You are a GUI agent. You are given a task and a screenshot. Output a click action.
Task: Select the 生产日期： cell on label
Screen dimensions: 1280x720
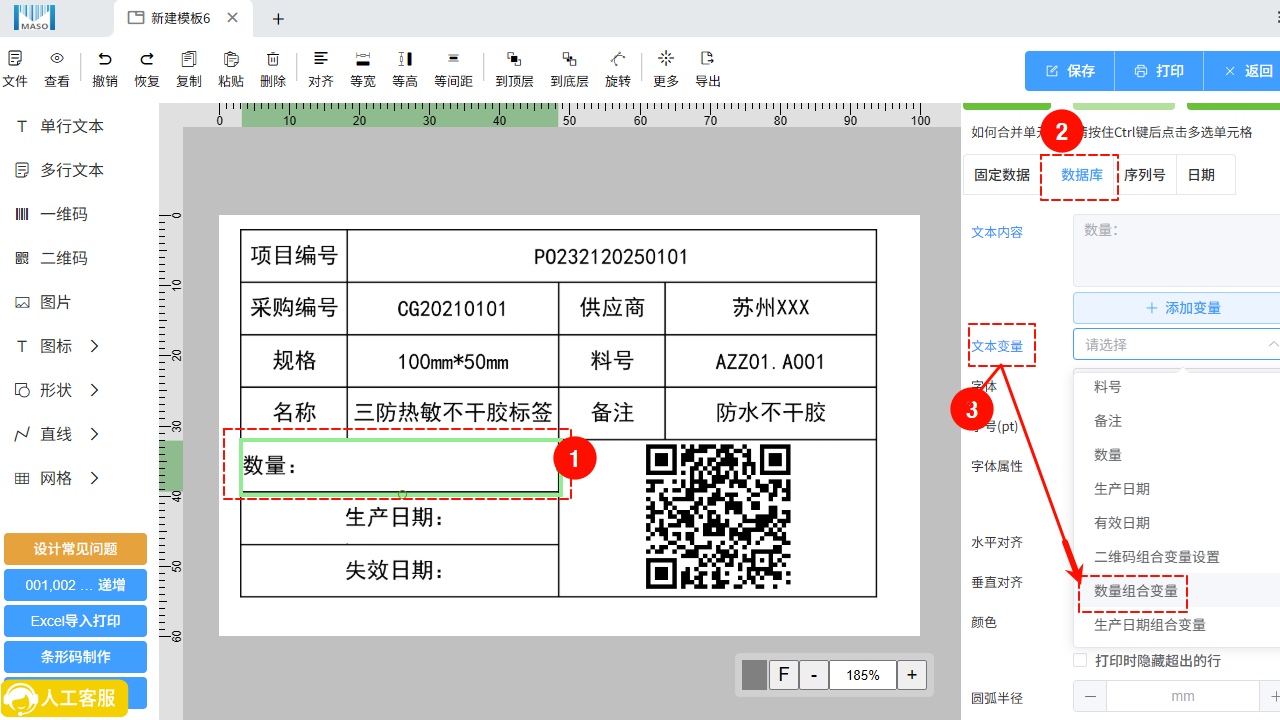pos(399,518)
